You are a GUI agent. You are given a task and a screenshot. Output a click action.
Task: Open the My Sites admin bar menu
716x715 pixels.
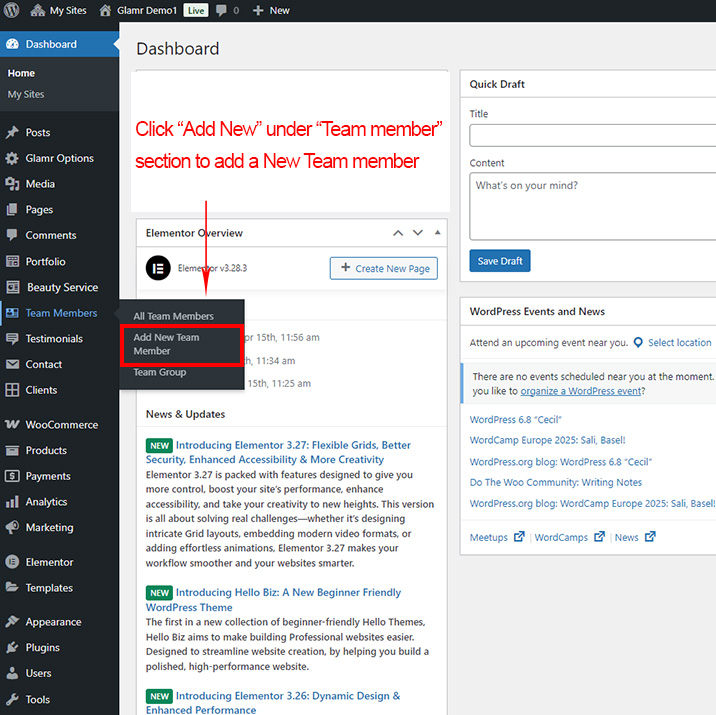click(58, 10)
